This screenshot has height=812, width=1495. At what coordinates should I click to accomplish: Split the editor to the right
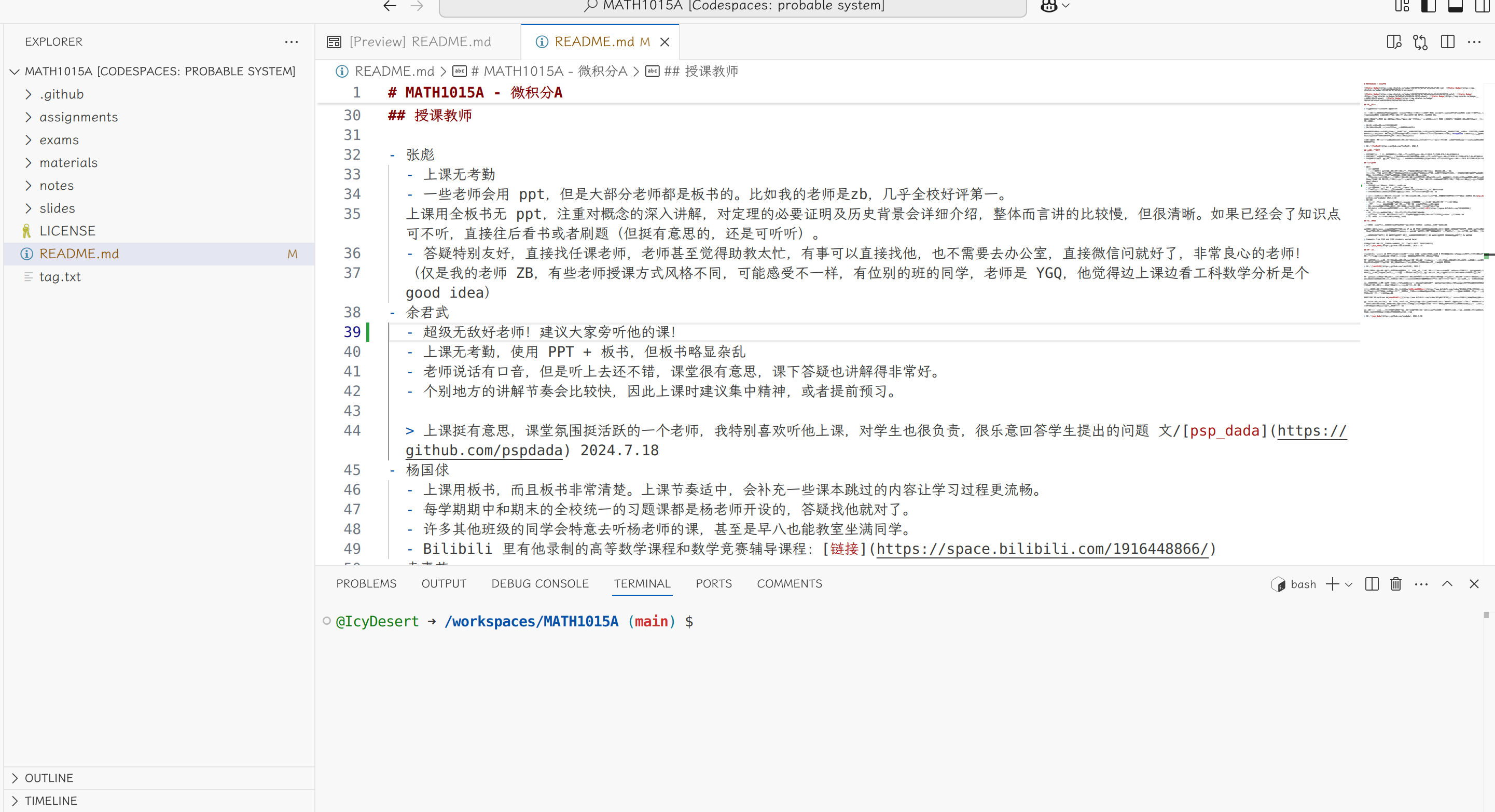[1447, 42]
